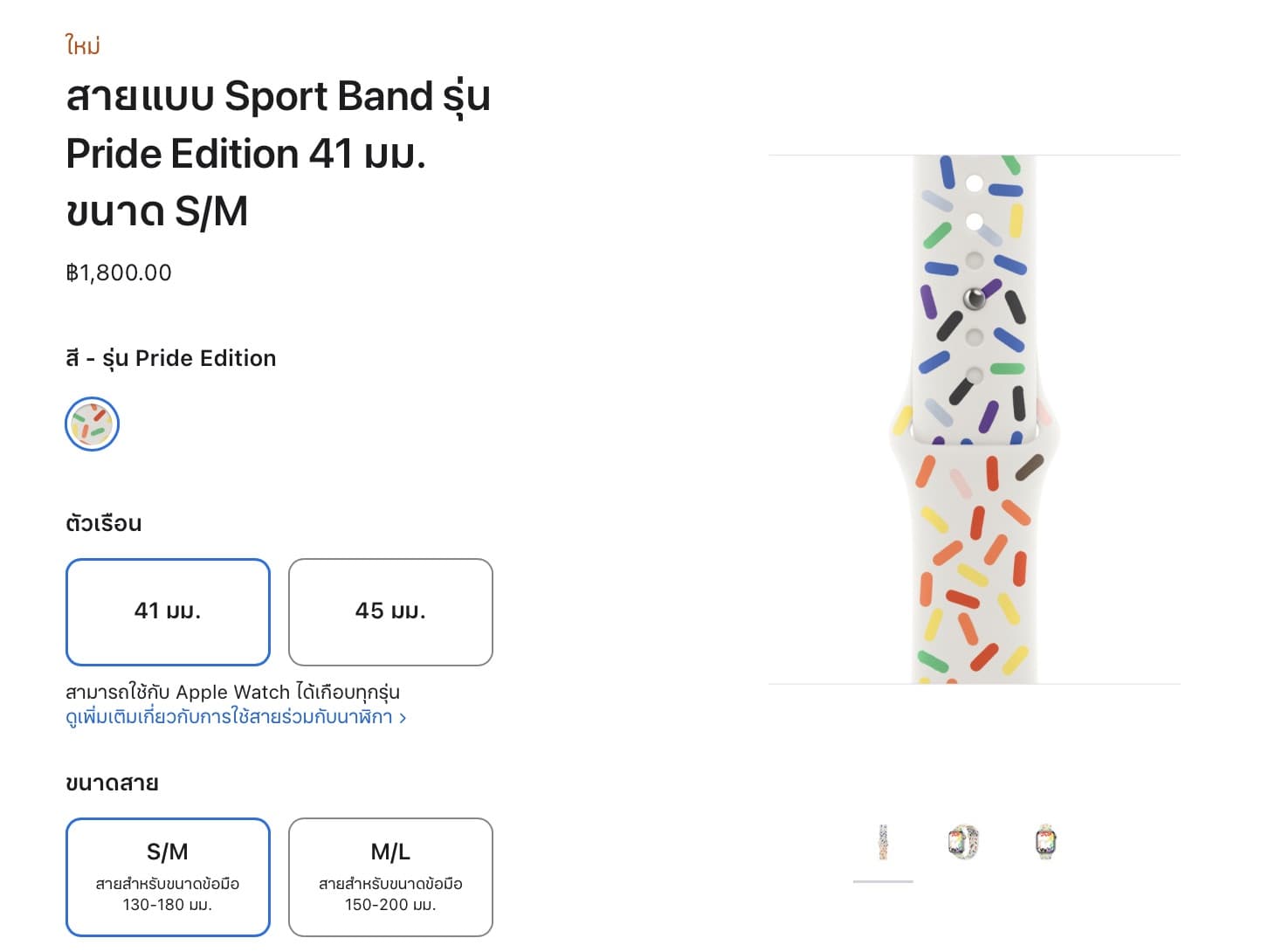
Task: Select the M/L band size option
Action: tap(390, 877)
